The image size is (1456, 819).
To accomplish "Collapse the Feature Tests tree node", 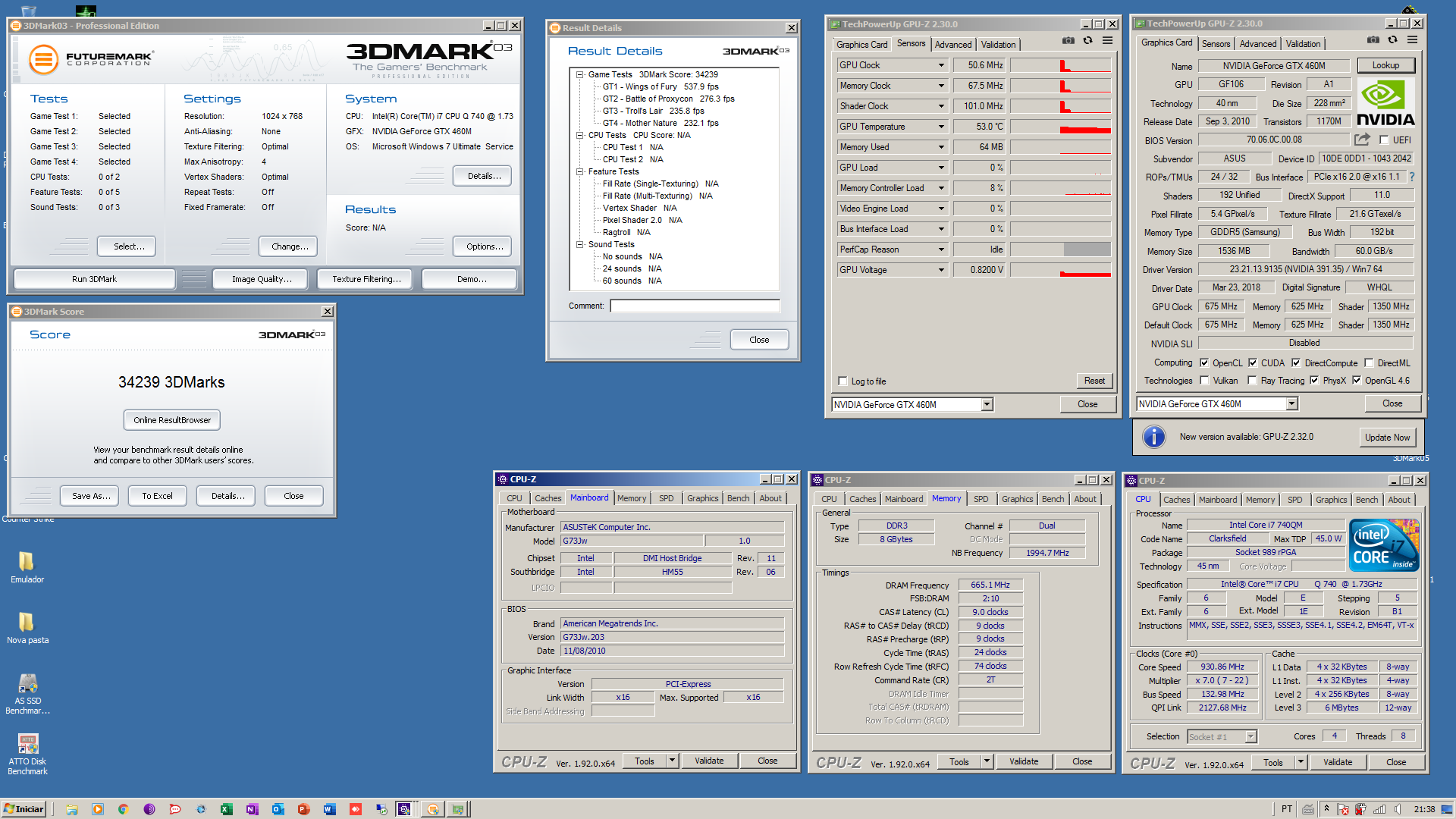I will (x=579, y=171).
